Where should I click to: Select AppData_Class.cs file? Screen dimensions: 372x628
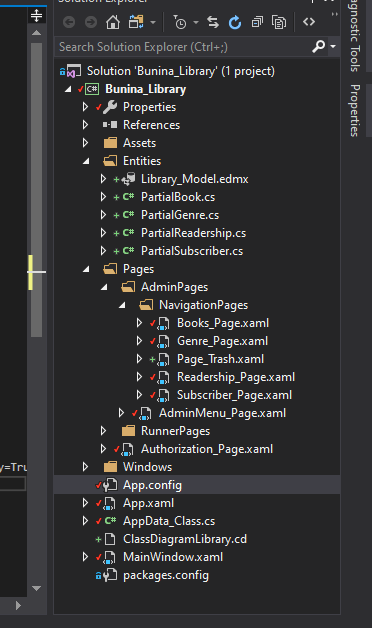coord(169,521)
